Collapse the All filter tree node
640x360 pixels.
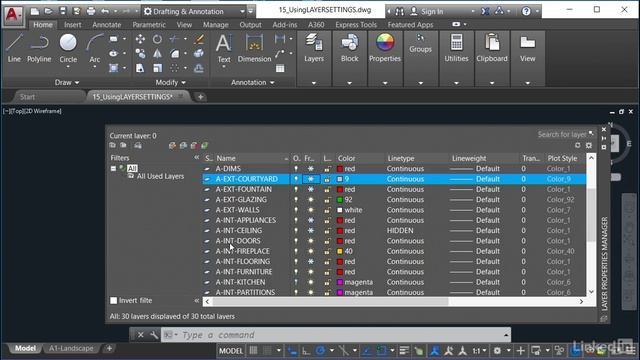113,168
